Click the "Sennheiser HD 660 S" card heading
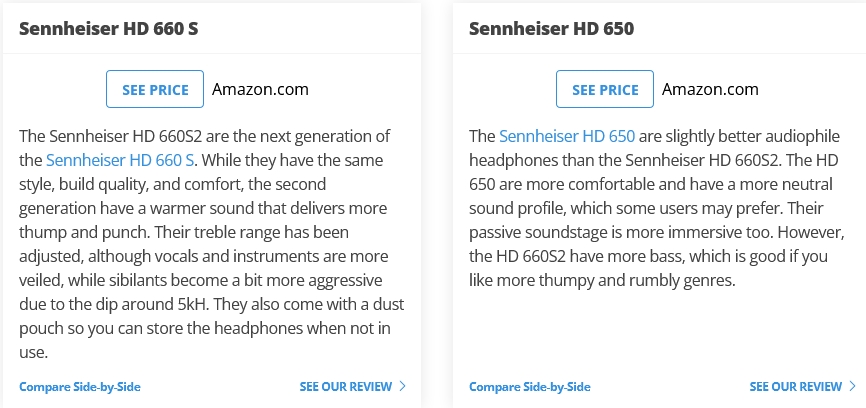 [108, 28]
